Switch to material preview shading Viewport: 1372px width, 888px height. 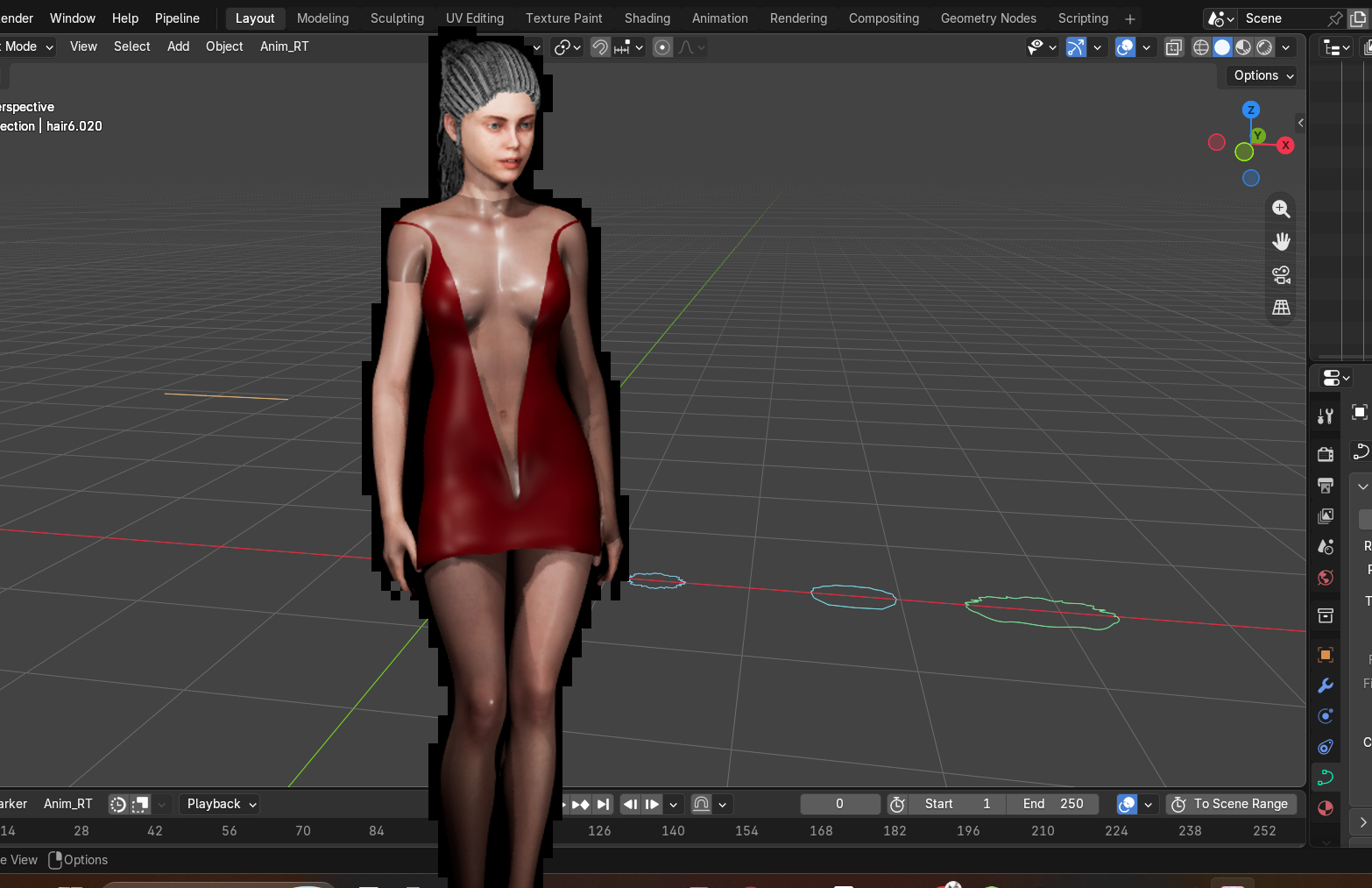[1243, 47]
